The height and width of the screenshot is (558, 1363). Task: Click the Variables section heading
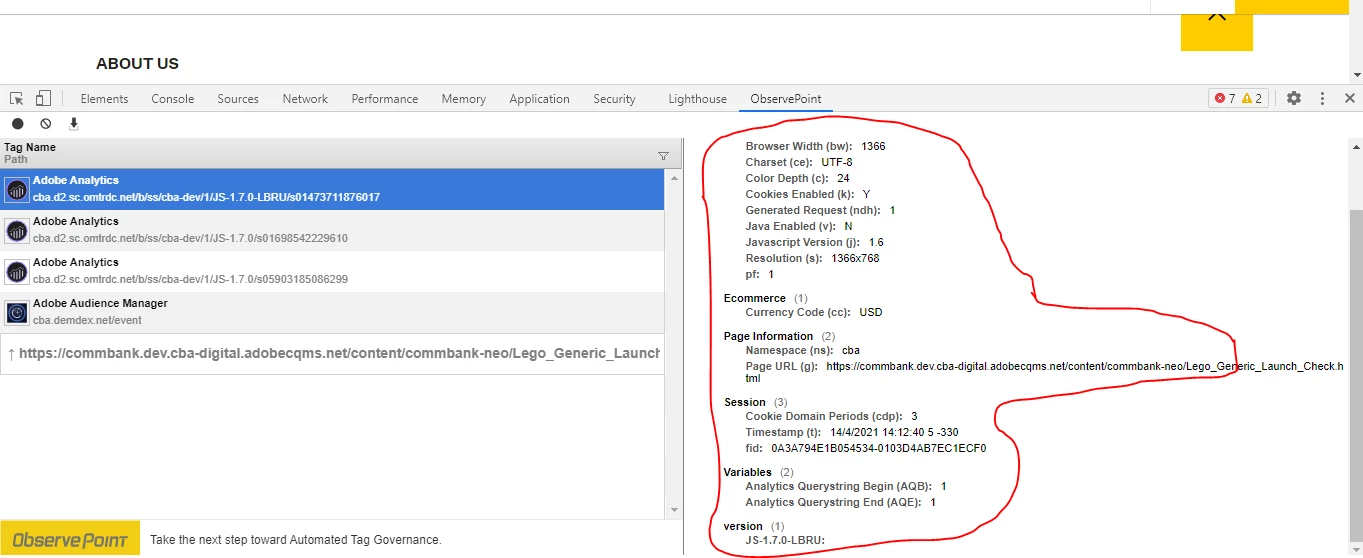click(748, 472)
